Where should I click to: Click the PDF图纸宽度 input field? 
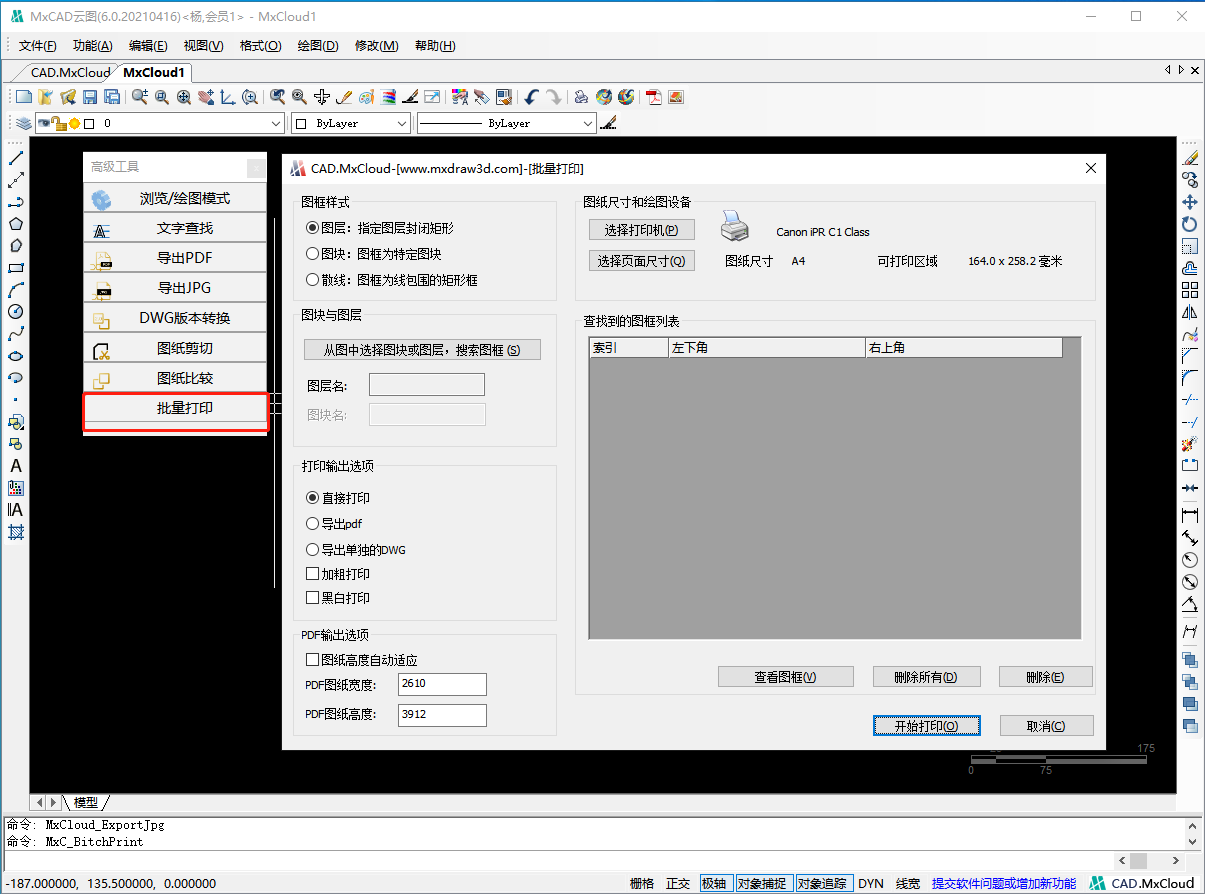pyautogui.click(x=442, y=684)
